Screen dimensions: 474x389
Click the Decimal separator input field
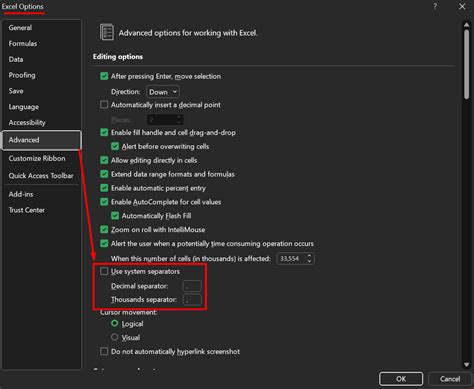[x=192, y=286]
